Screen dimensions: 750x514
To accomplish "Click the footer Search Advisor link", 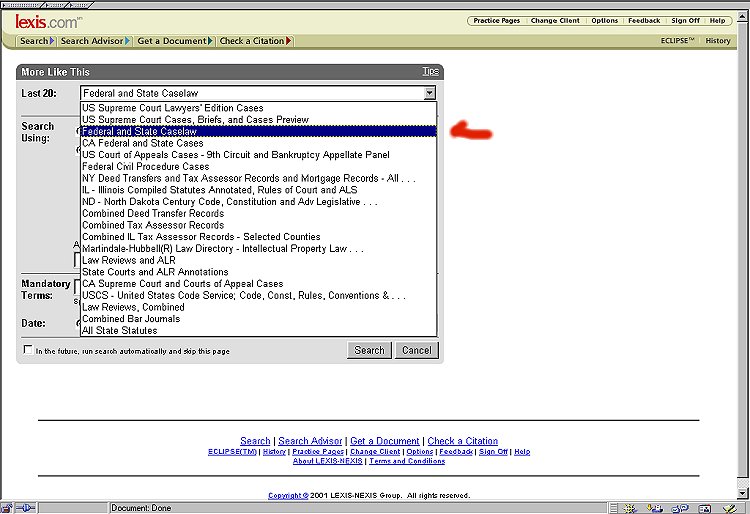I will [x=310, y=441].
